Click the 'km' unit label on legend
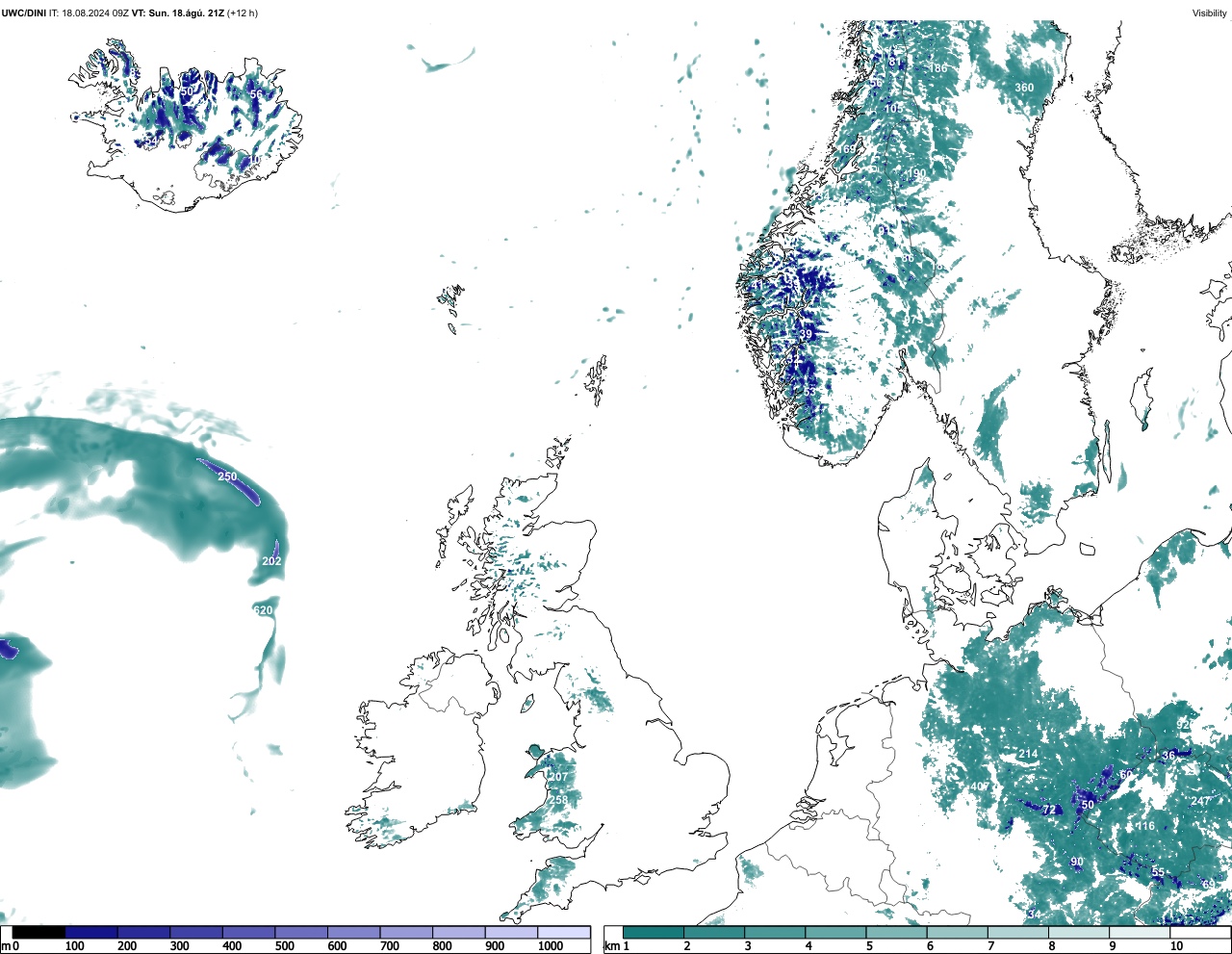The width and height of the screenshot is (1232, 954). tap(610, 946)
